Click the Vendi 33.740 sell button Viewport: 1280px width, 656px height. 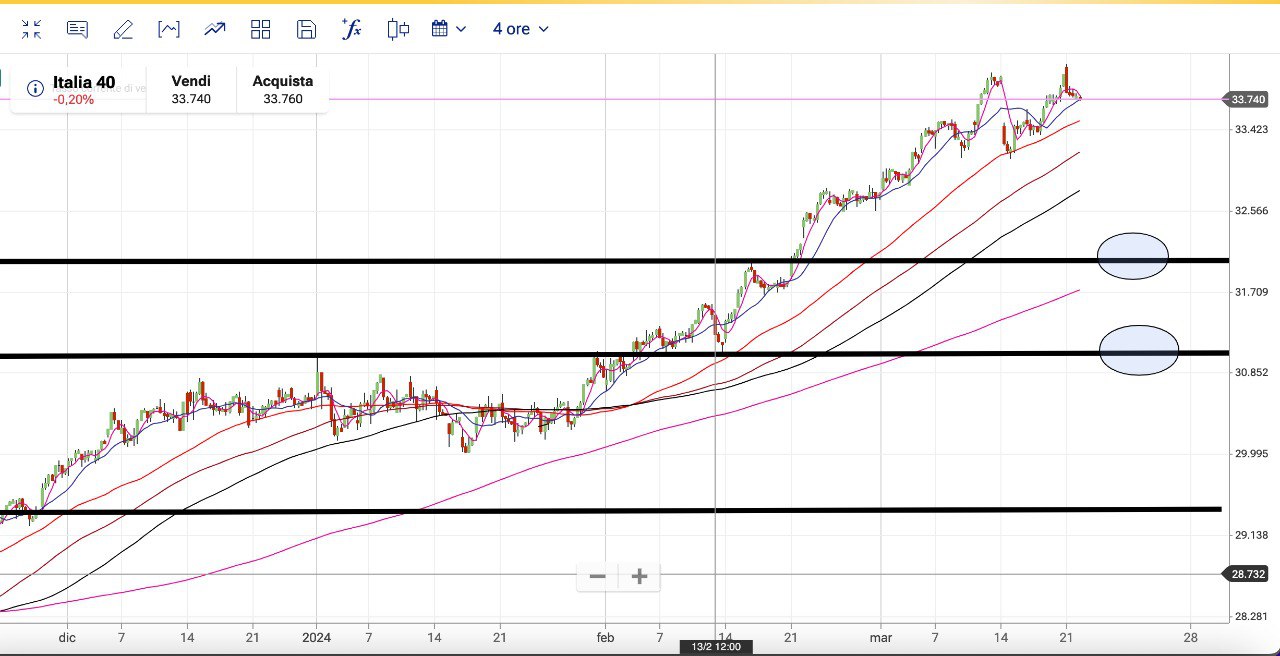pyautogui.click(x=191, y=89)
